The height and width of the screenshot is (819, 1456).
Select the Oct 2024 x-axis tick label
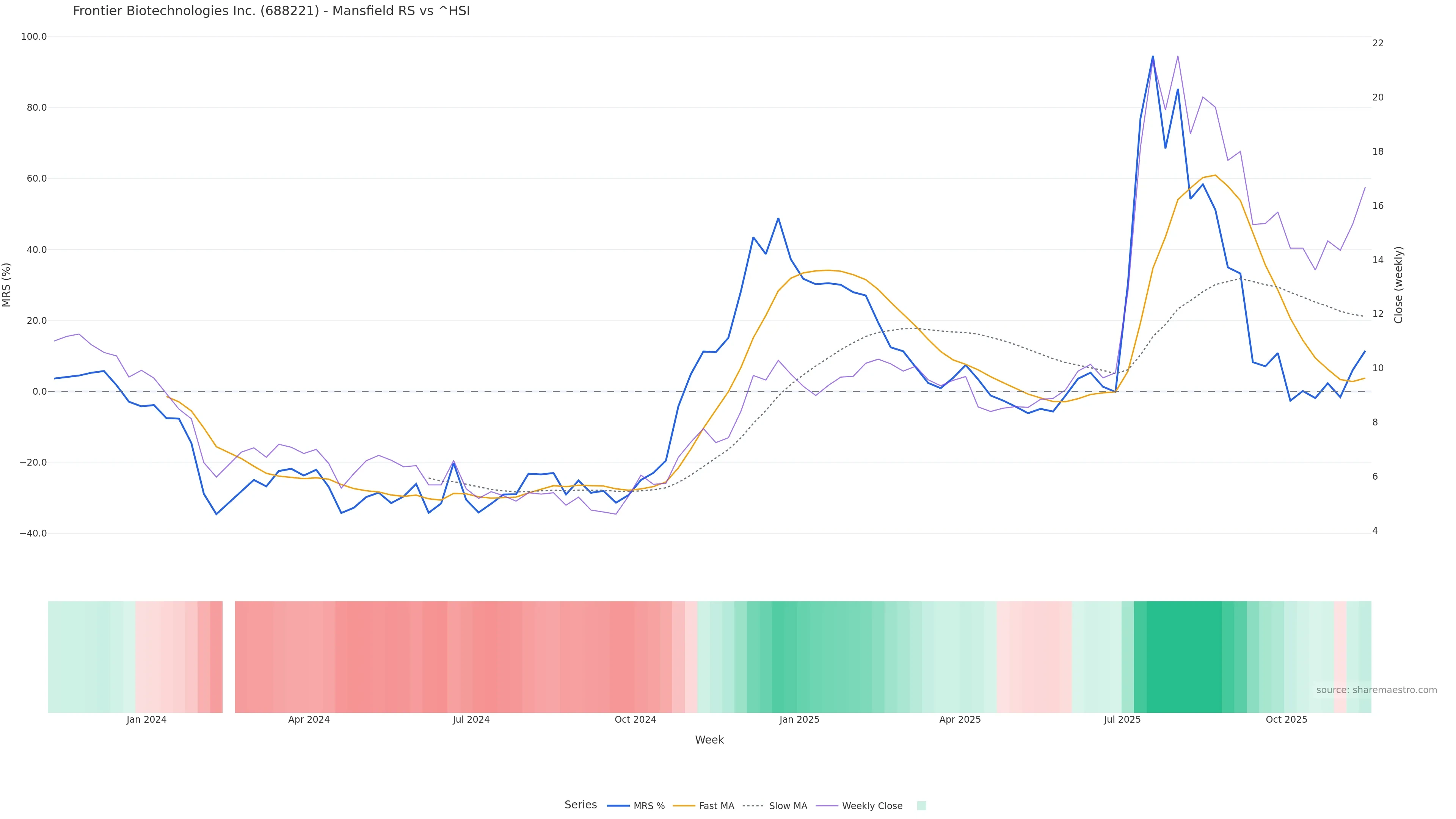pyautogui.click(x=635, y=720)
